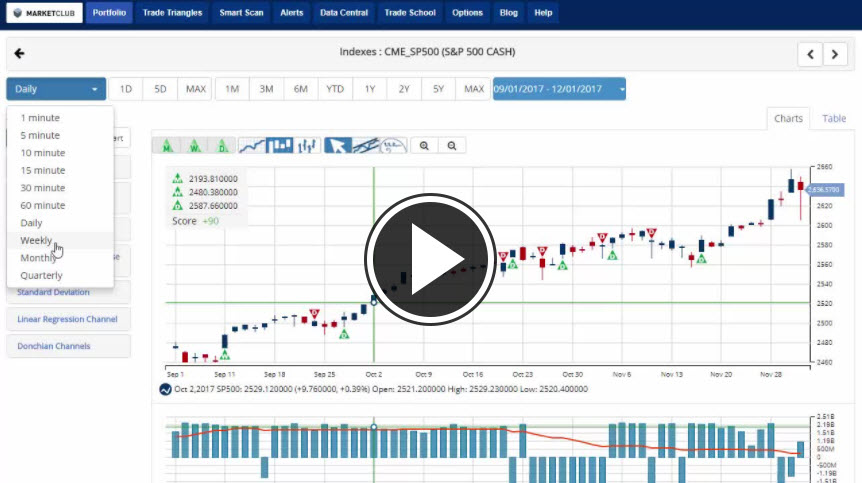Screen dimensions: 862x483
Task: Open the Options page
Action: point(467,13)
